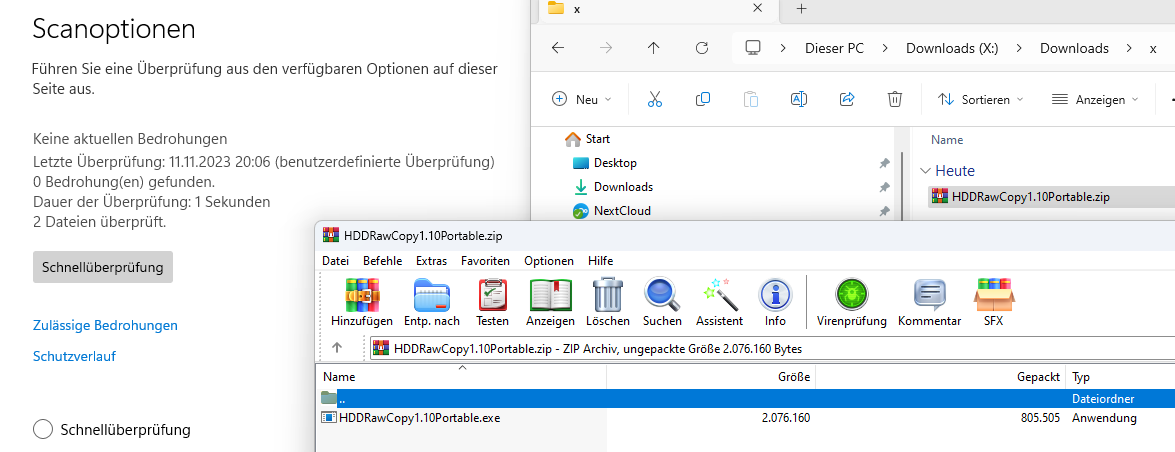Viewport: 1175px width, 452px height.
Task: Open Desktop in Explorer sidebar
Action: tap(605, 163)
